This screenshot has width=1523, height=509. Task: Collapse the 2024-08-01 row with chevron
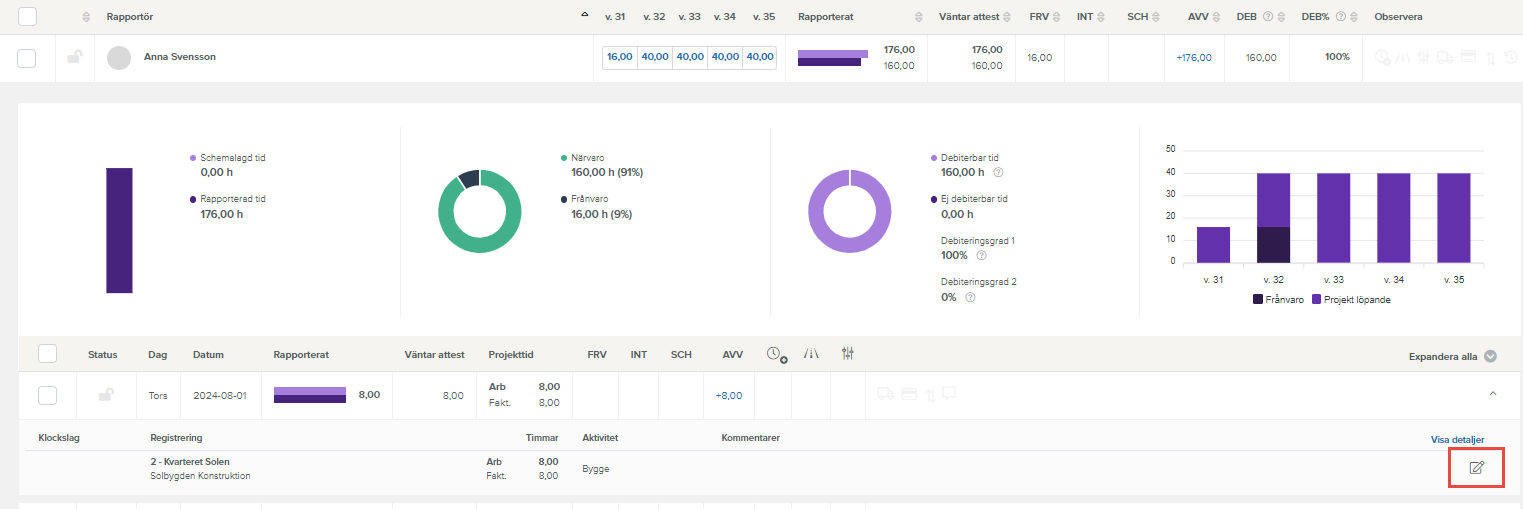click(x=1493, y=394)
